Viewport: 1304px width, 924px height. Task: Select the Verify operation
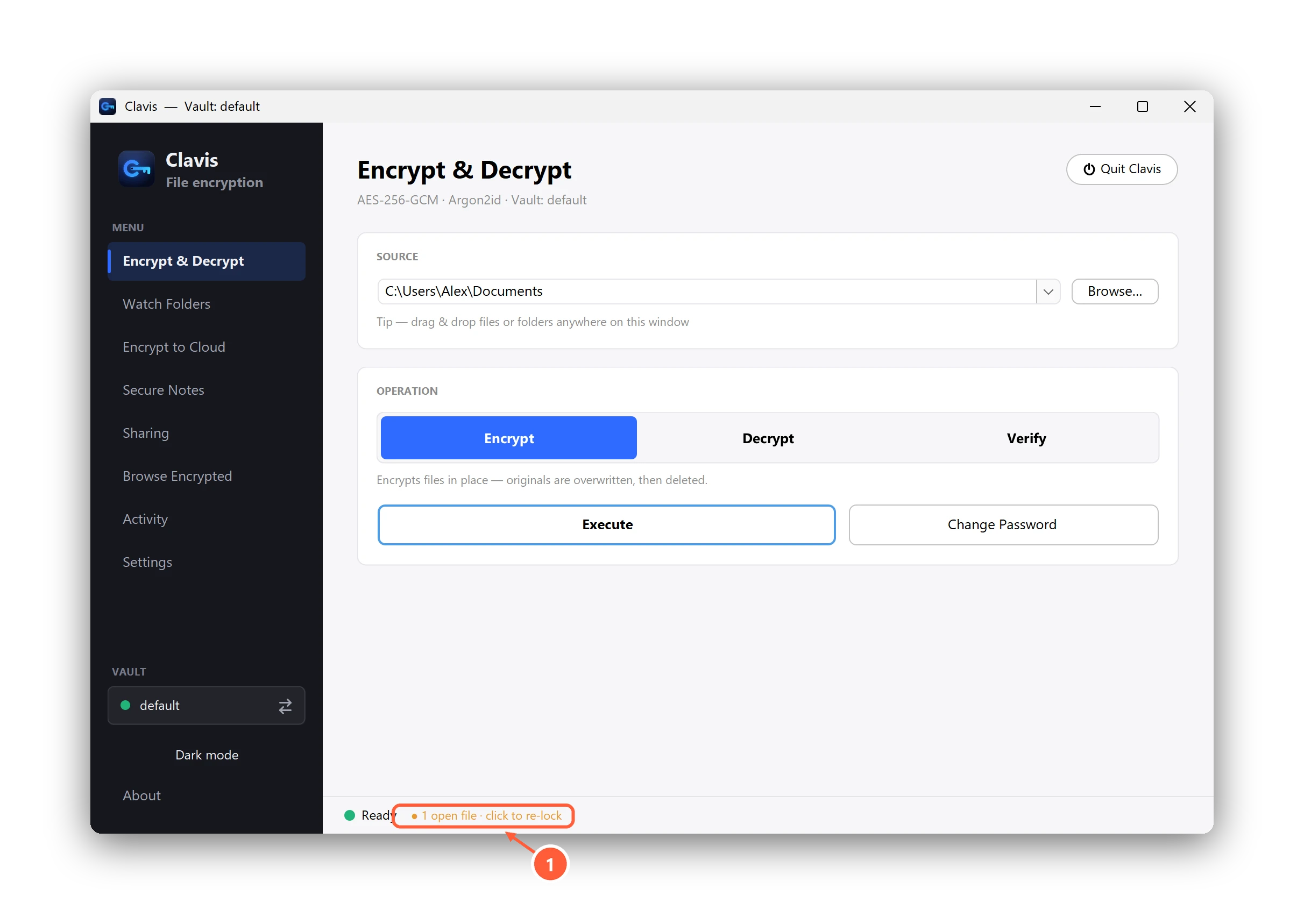1026,438
